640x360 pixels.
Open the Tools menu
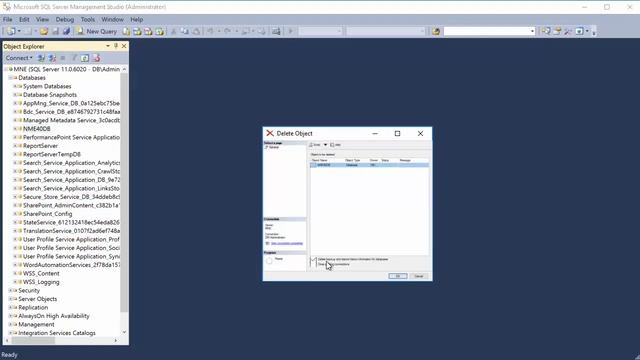coord(88,20)
